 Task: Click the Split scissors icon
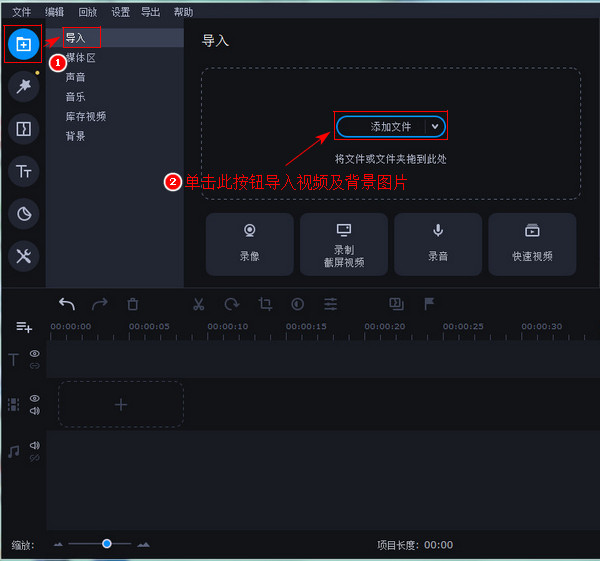(x=199, y=304)
